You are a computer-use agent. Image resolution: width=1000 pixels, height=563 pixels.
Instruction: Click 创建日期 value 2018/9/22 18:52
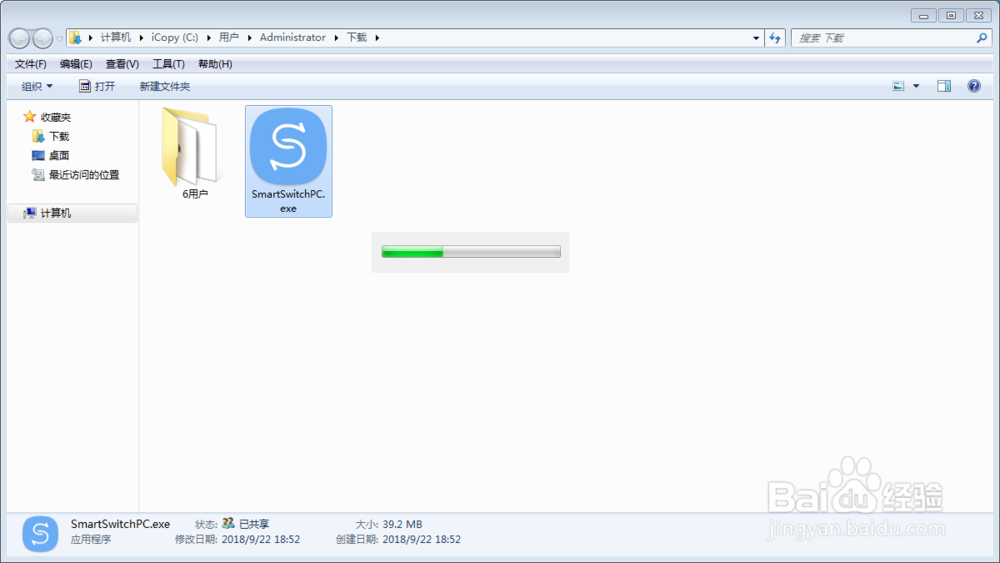pos(422,539)
